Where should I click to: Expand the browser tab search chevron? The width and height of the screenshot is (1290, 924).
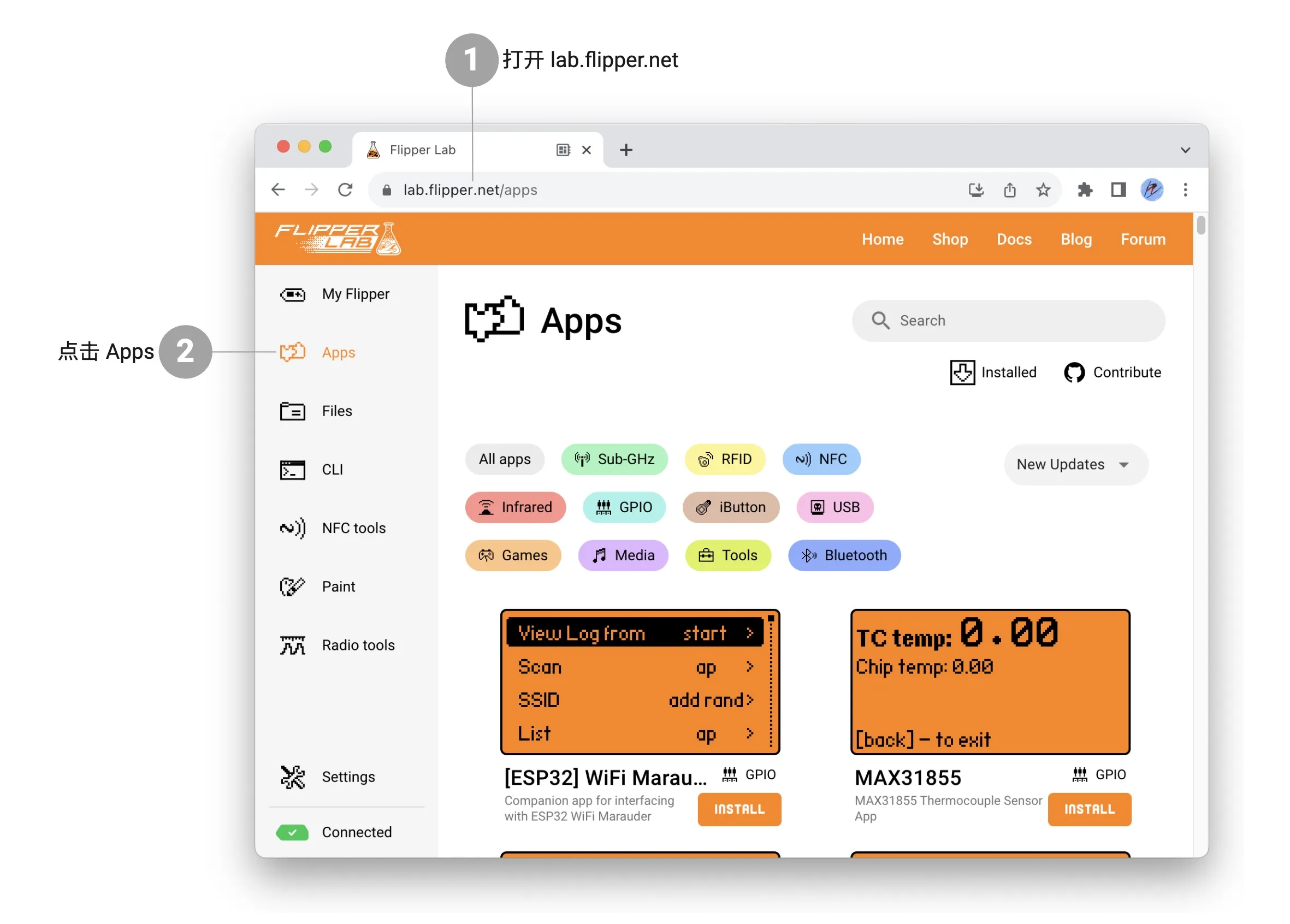tap(1185, 150)
